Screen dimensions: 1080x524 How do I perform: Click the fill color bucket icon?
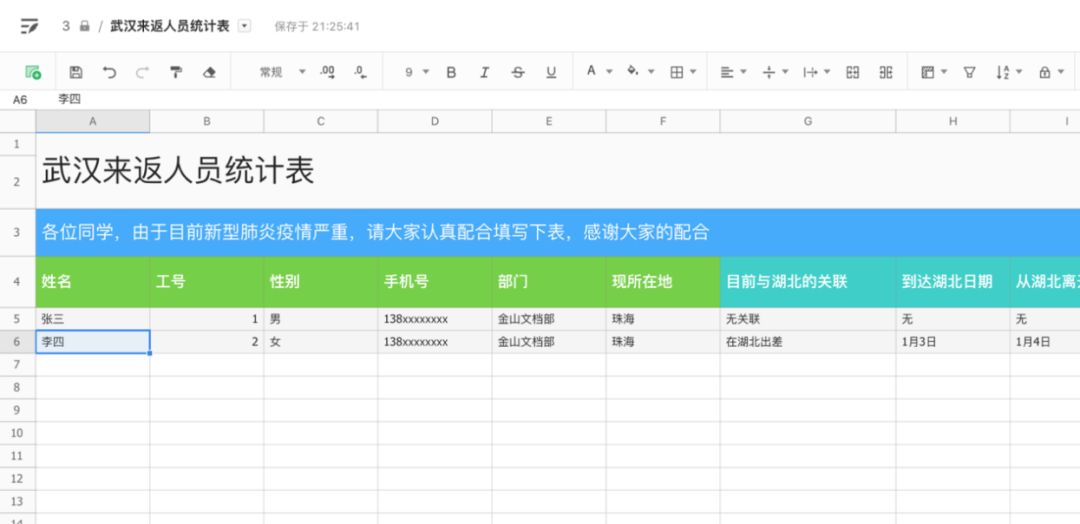632,72
